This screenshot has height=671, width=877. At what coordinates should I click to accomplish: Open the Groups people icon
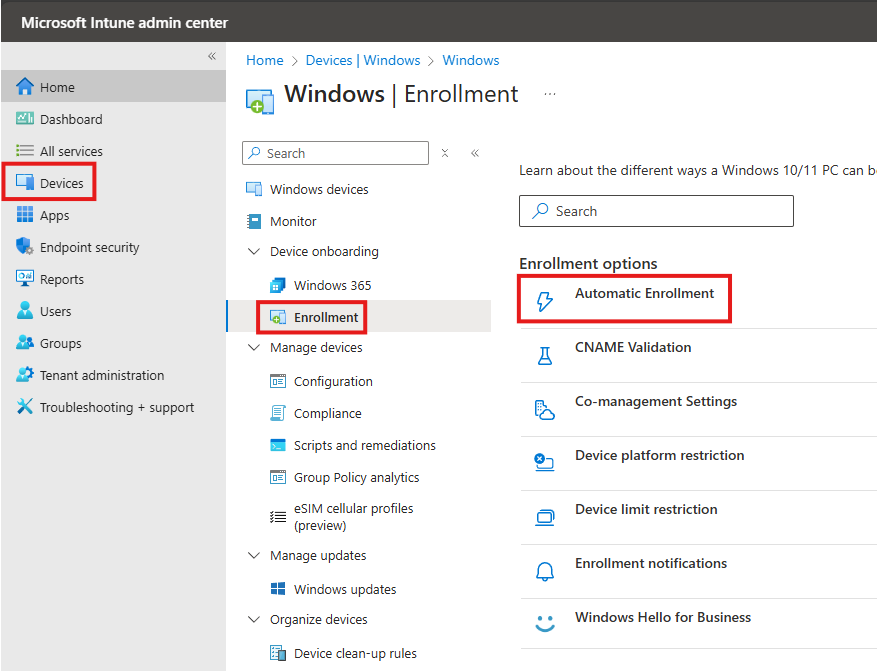pos(25,343)
